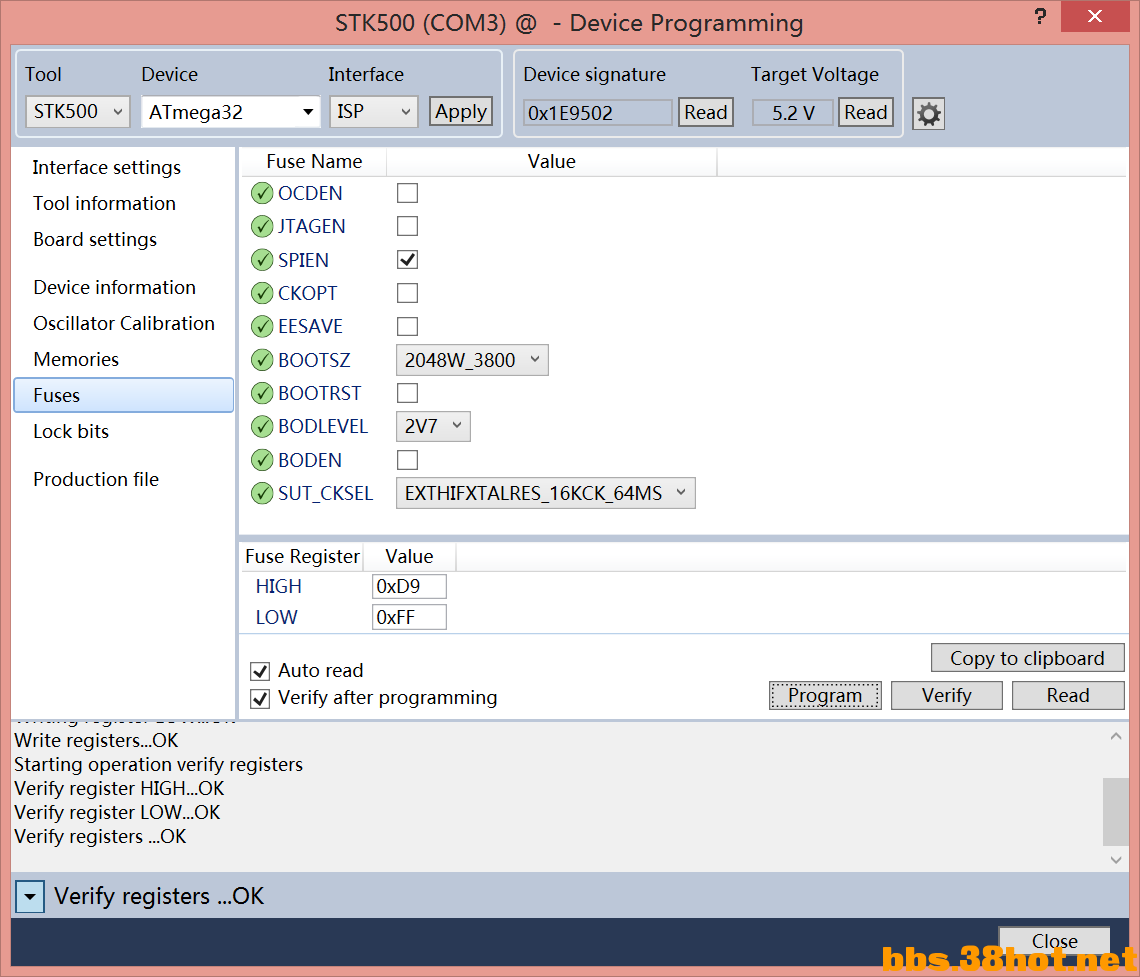The height and width of the screenshot is (977, 1140).
Task: Click the OCDEN fuse status check icon
Action: tap(262, 193)
